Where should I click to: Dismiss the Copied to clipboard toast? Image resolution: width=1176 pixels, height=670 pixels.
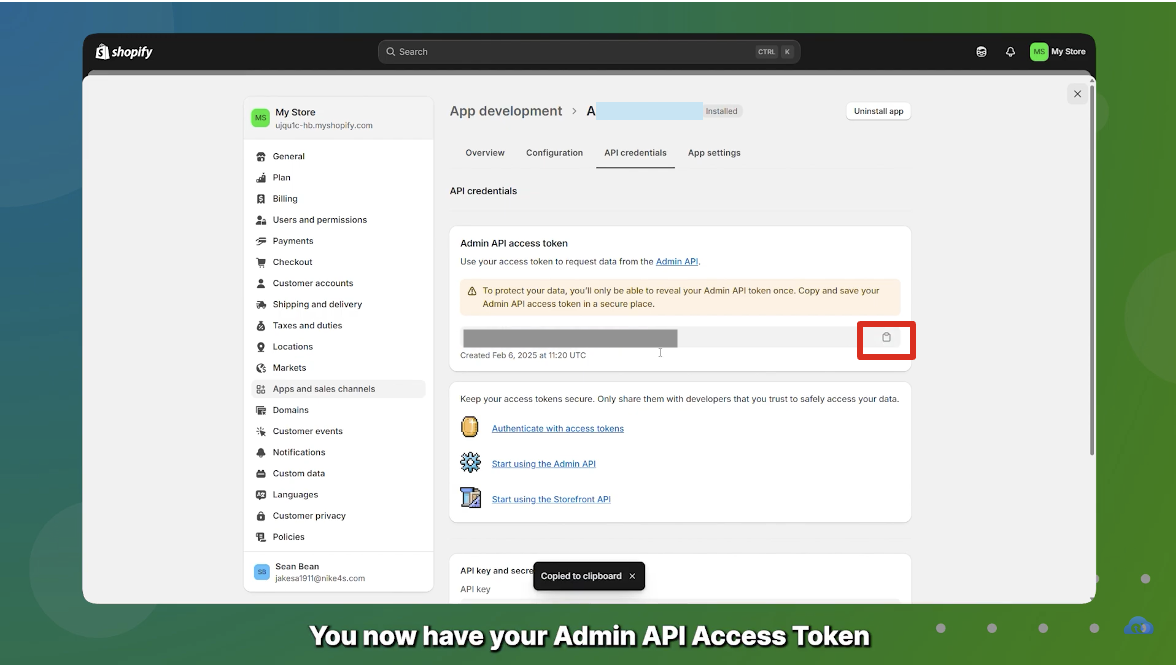[632, 576]
